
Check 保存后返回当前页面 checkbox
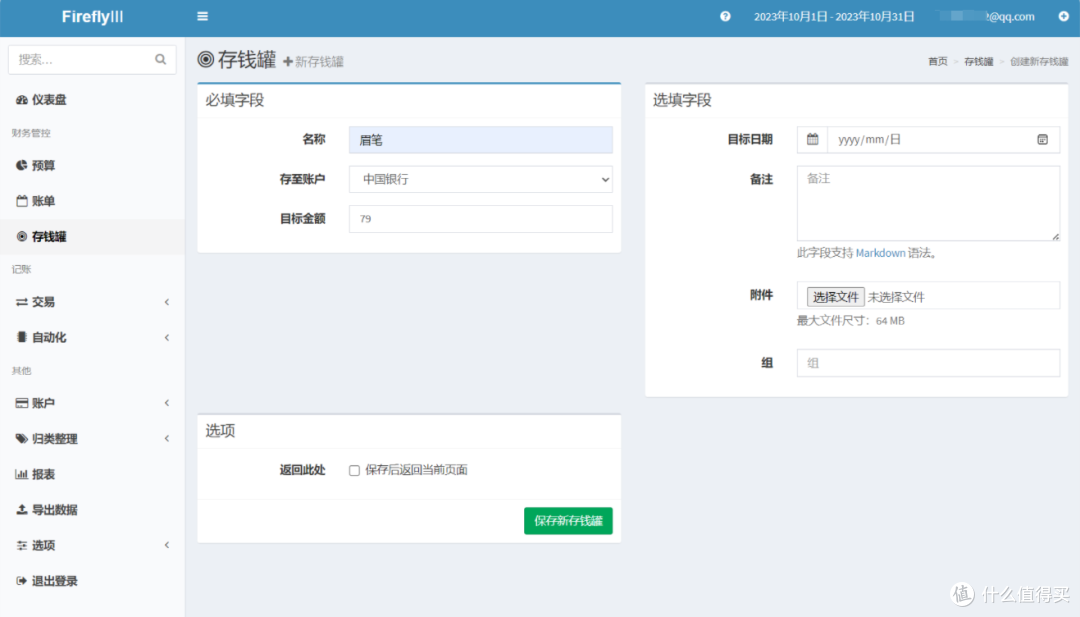coord(354,470)
